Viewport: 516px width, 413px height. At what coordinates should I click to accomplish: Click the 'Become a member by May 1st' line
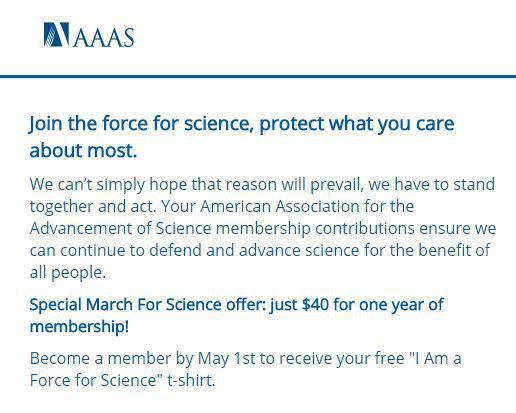click(245, 359)
